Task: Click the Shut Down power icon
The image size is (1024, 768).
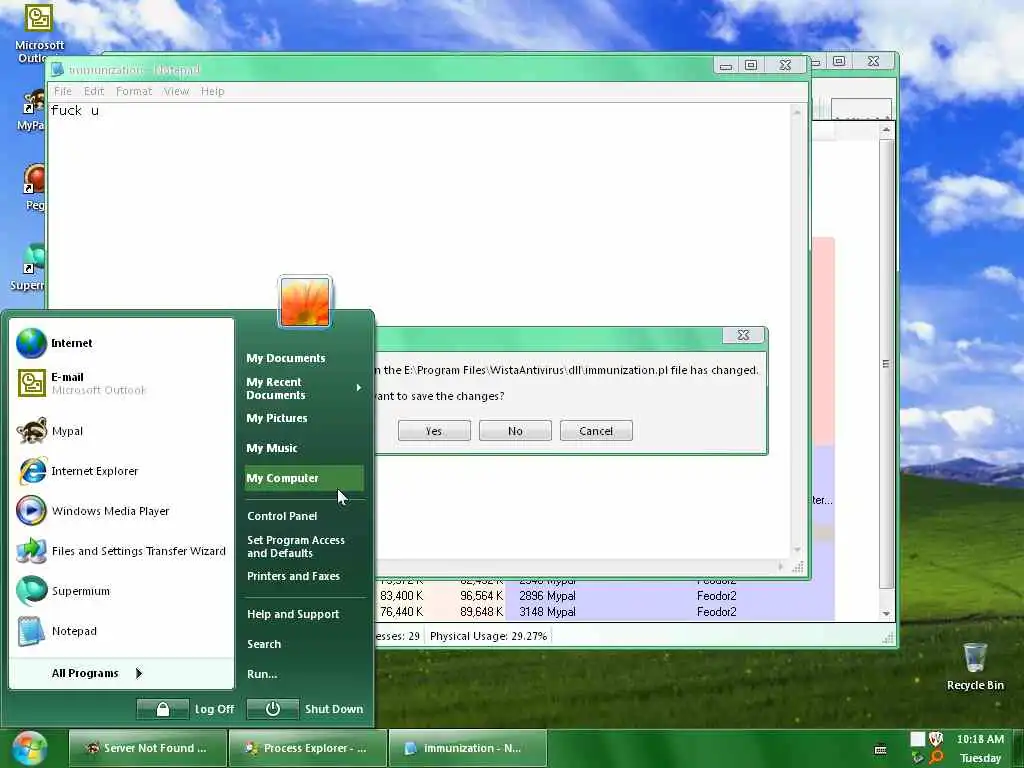Action: 273,709
